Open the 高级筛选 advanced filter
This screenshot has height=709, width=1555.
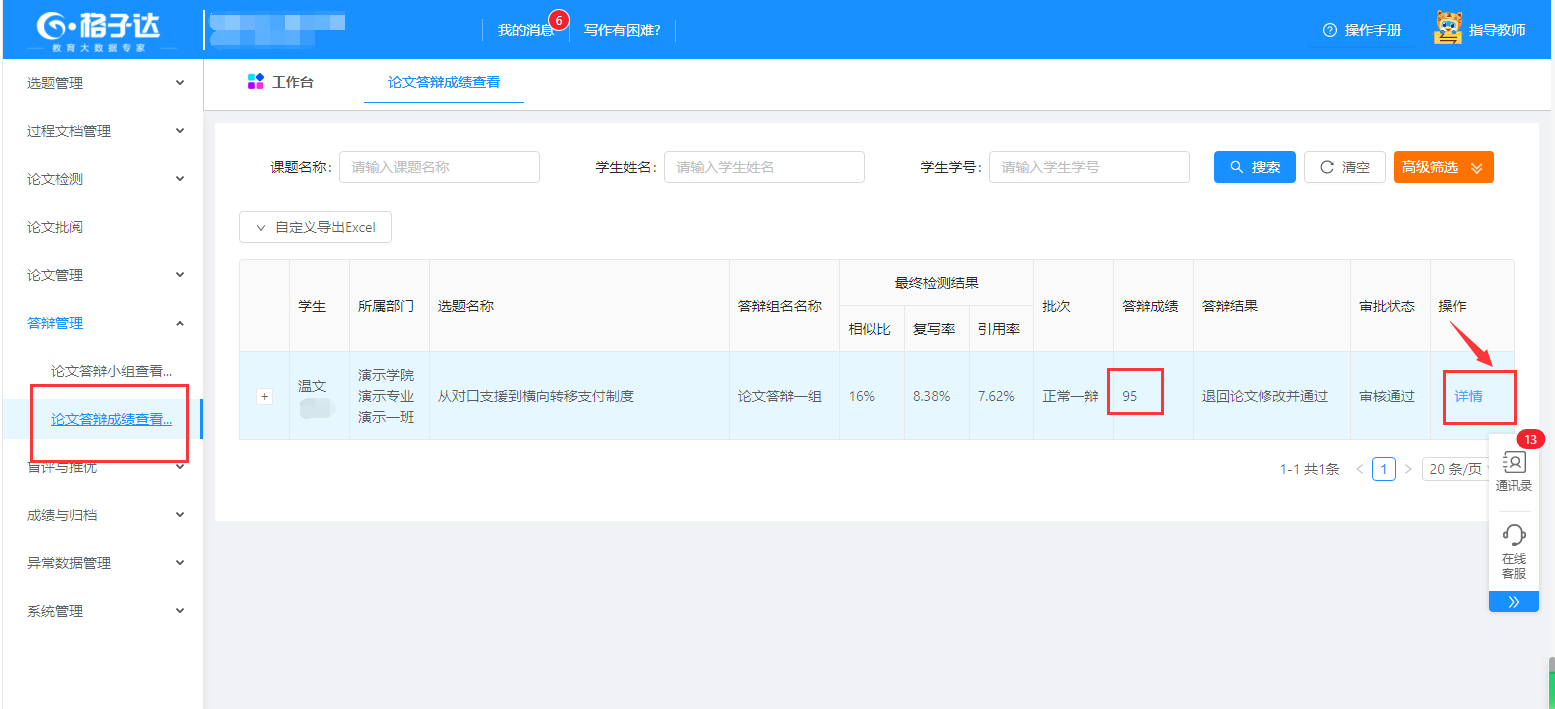[x=1443, y=167]
